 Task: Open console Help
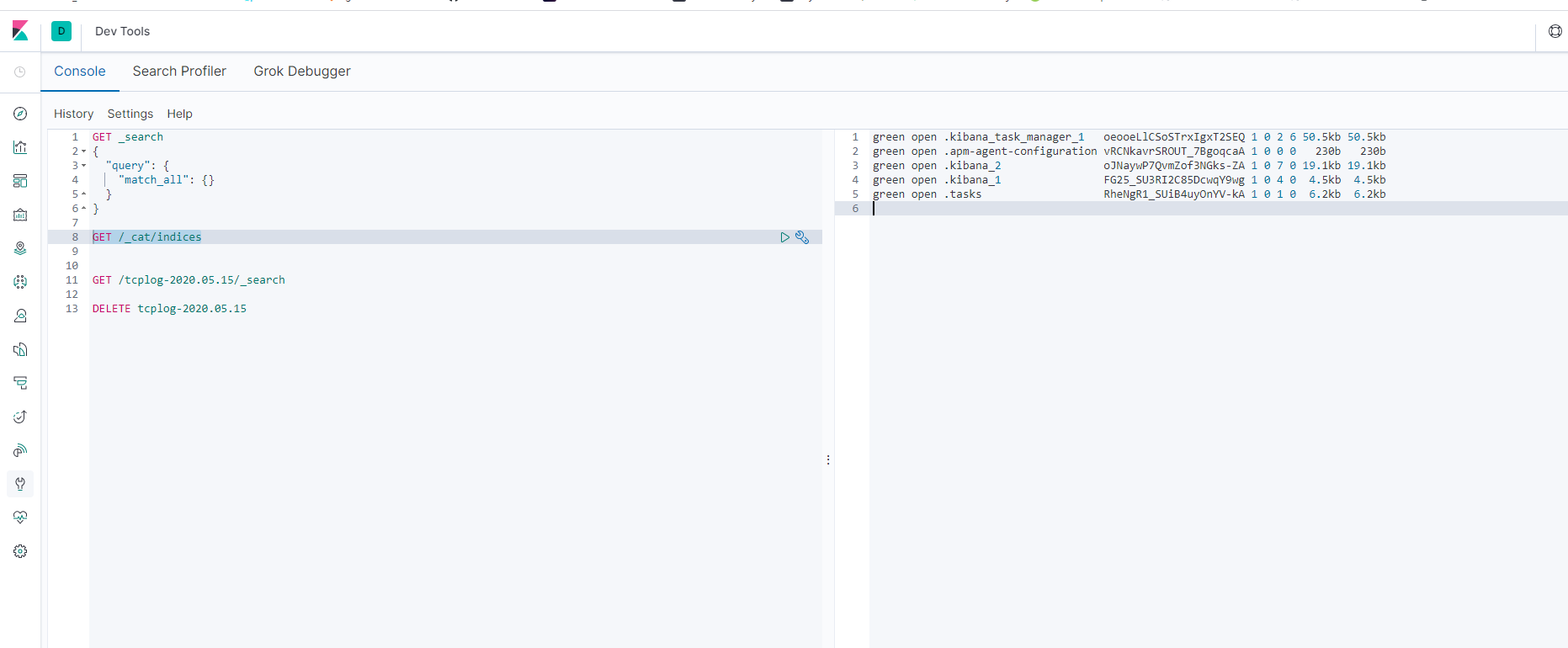(x=179, y=114)
